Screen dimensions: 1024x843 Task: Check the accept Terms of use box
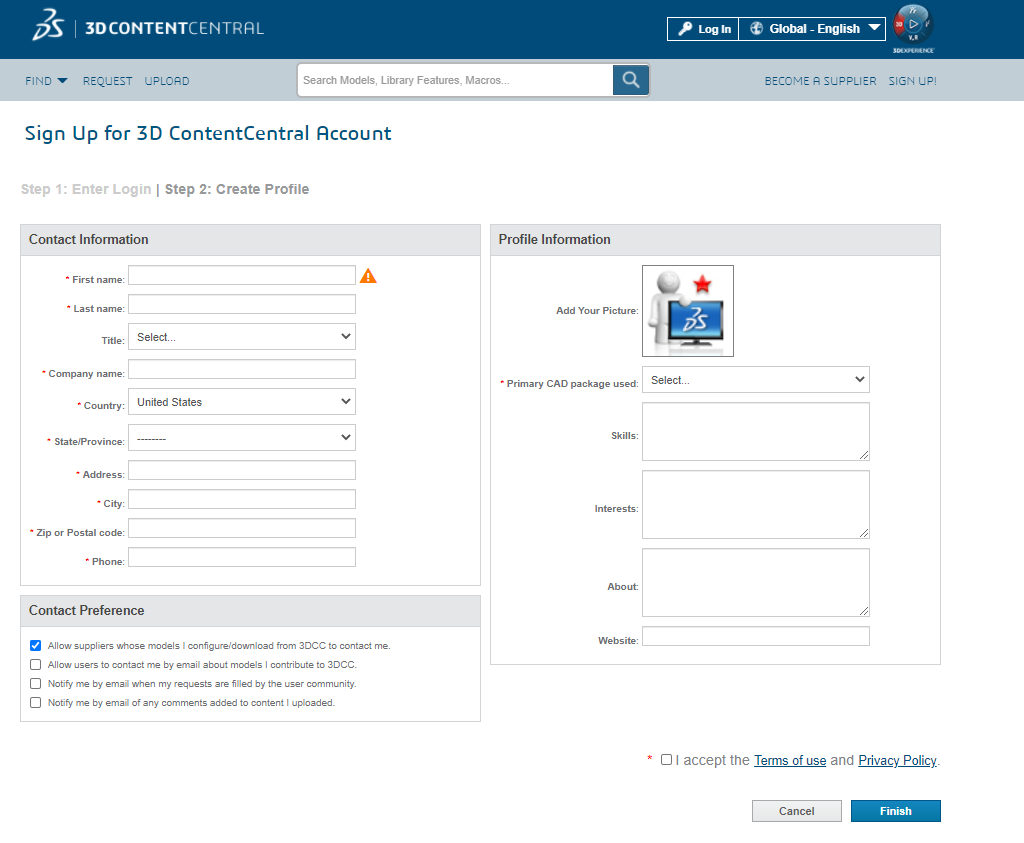(667, 760)
